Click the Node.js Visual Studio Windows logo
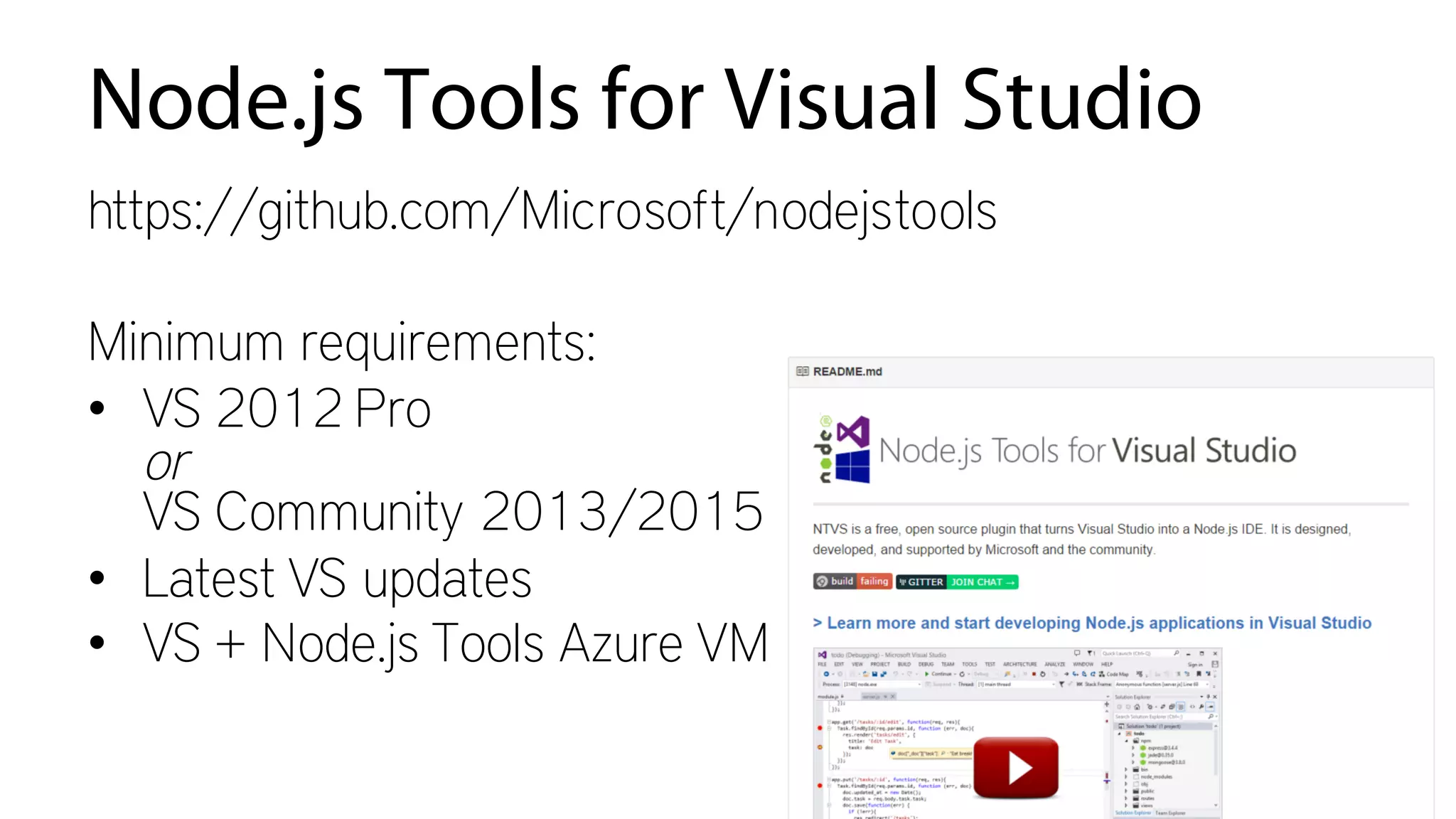This screenshot has width=1456, height=819. pyautogui.click(x=842, y=449)
